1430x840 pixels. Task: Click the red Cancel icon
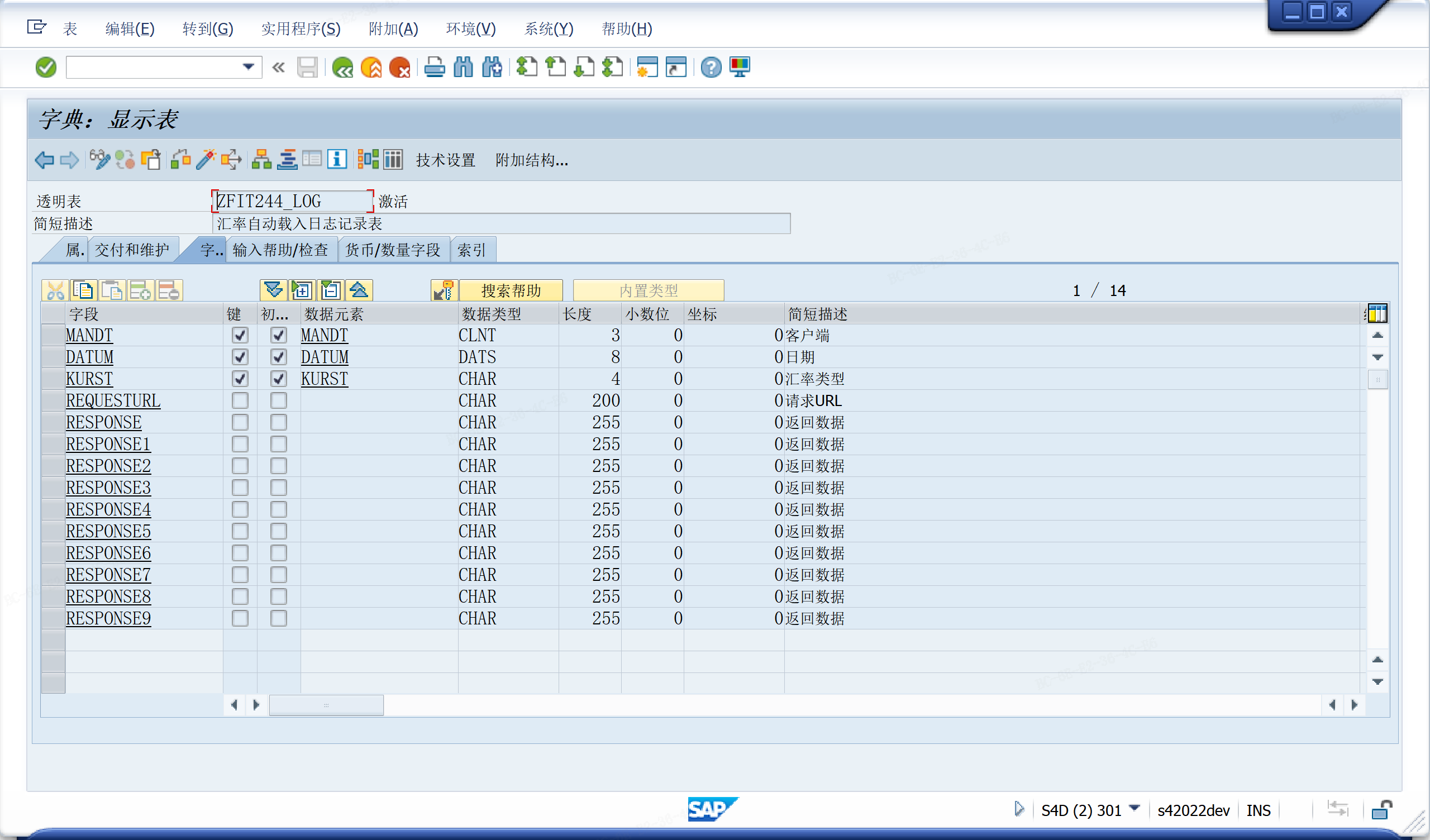[x=400, y=68]
